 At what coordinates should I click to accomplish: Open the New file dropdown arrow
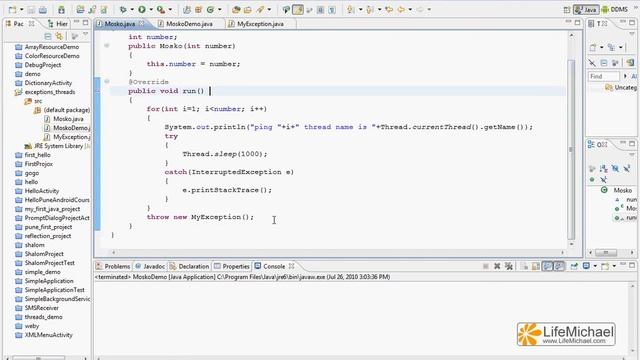pos(21,9)
